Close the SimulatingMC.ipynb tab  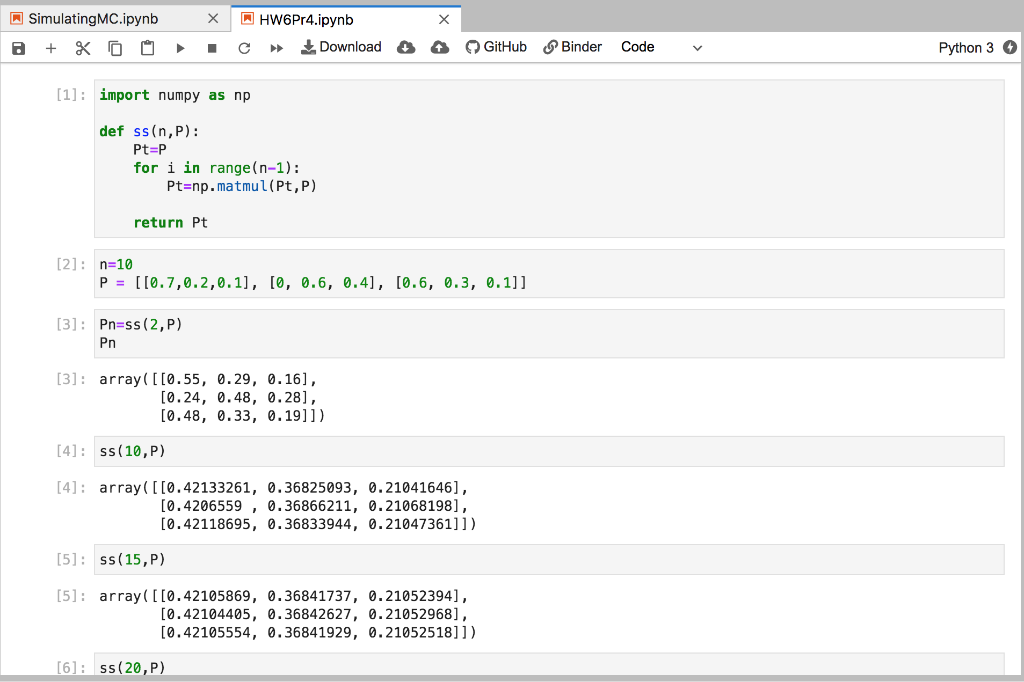click(213, 19)
